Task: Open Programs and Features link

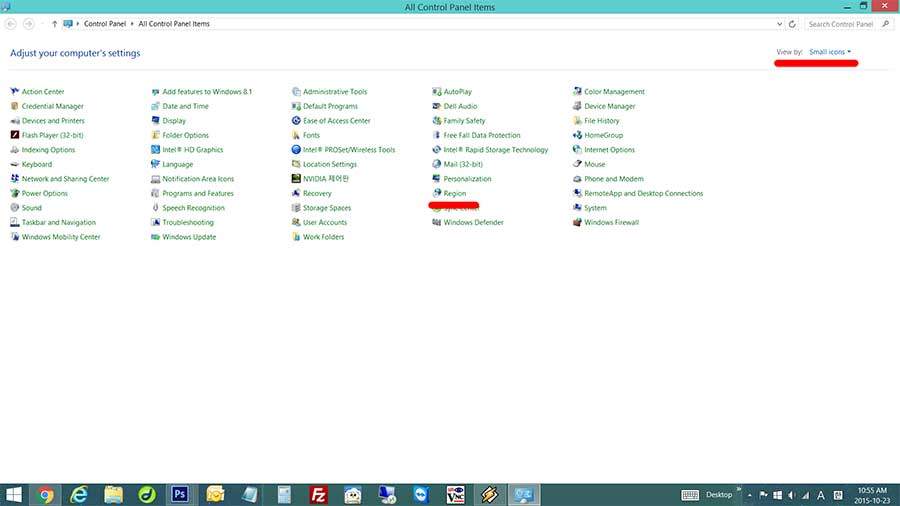Action: tap(197, 193)
